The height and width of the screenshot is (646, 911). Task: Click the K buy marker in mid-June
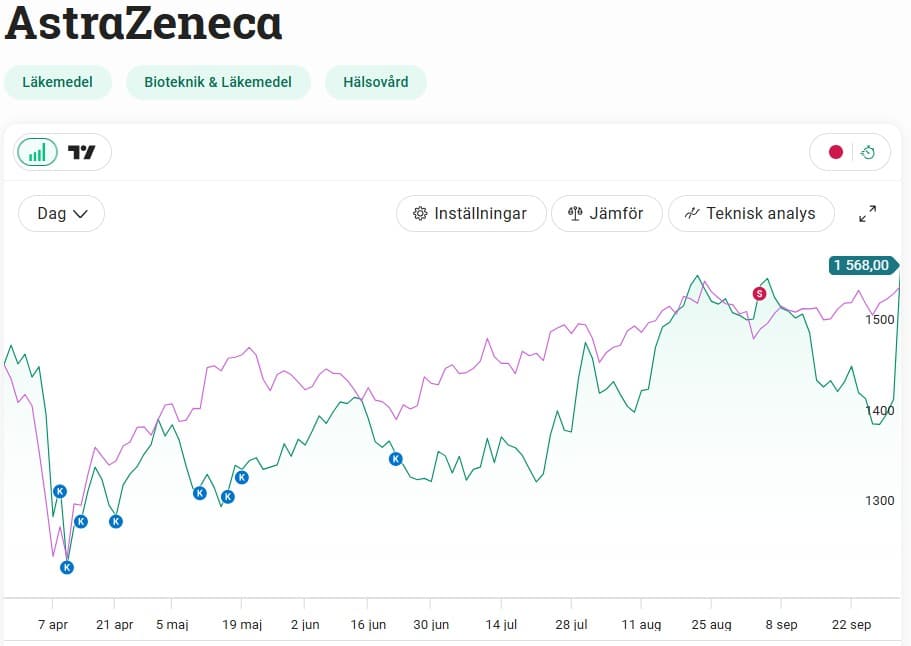click(x=396, y=459)
